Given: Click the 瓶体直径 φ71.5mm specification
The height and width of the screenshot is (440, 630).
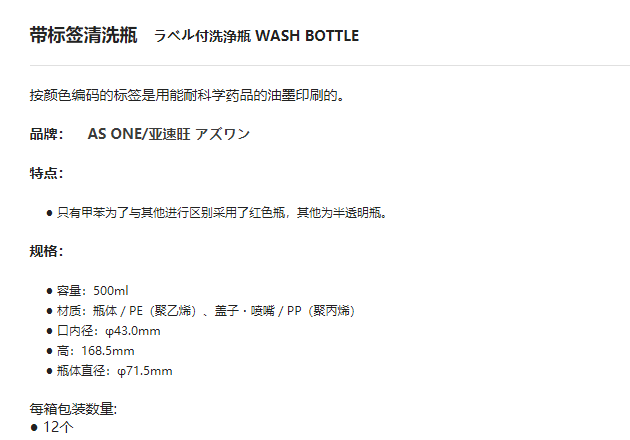Looking at the screenshot, I should pyautogui.click(x=115, y=371).
